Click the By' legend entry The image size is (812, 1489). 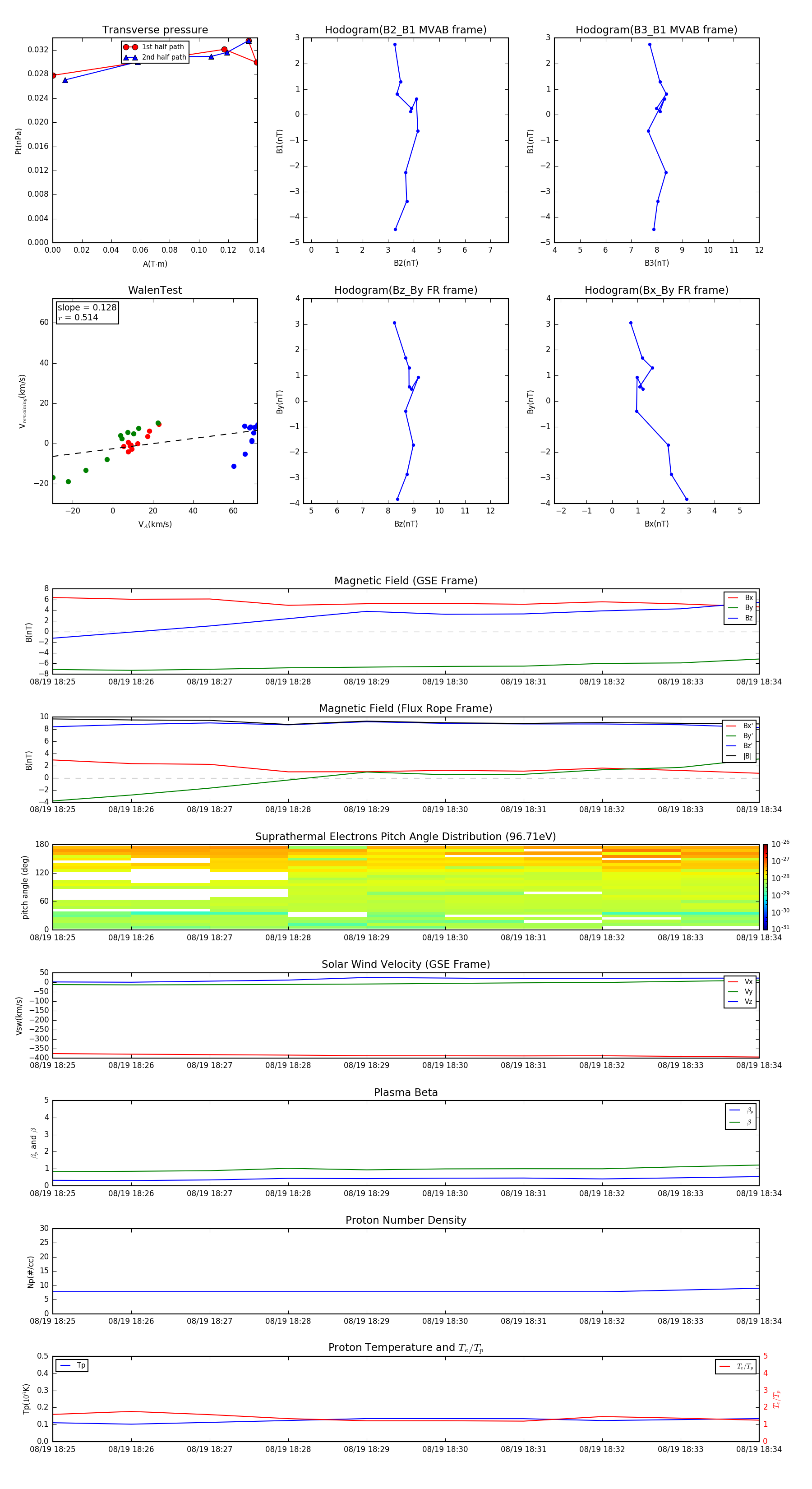click(740, 736)
